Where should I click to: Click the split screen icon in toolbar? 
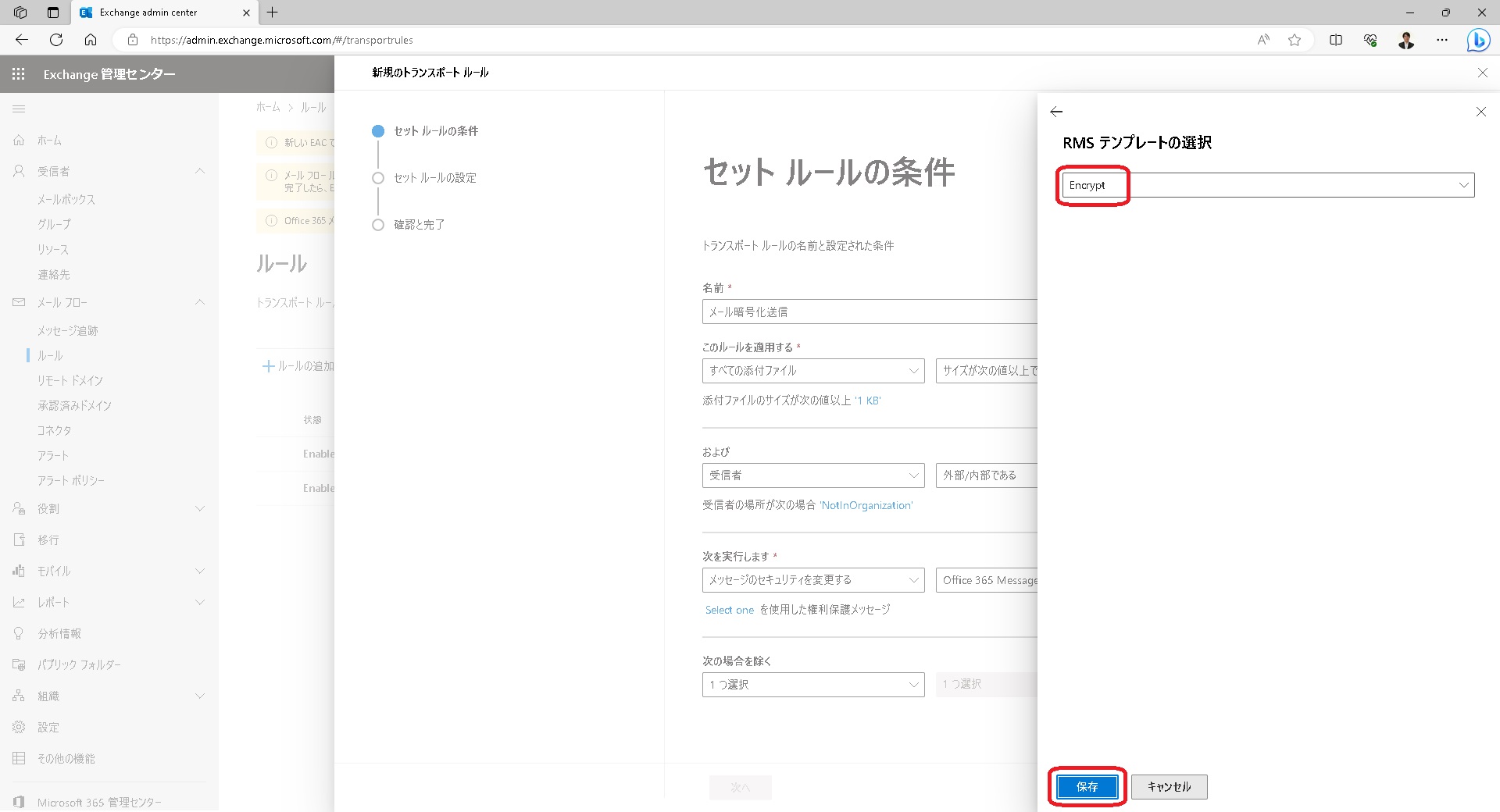click(1335, 40)
